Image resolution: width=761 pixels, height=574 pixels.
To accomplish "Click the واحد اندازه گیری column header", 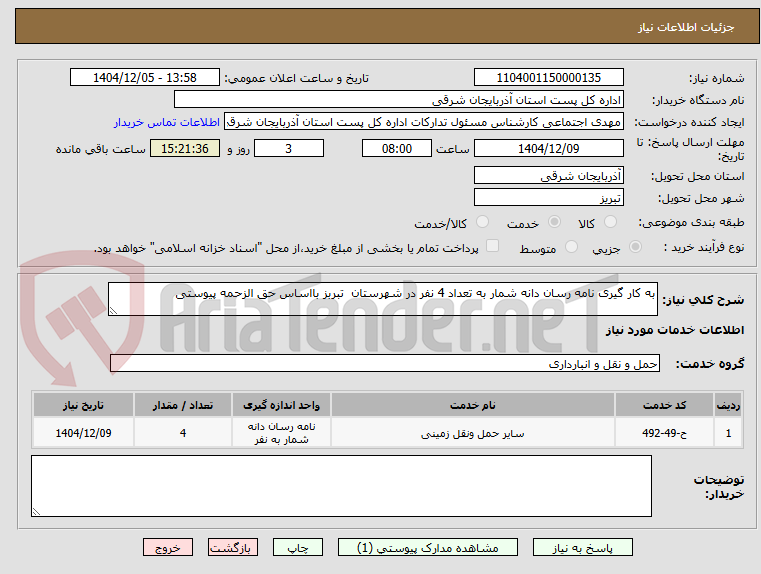I will point(281,405).
